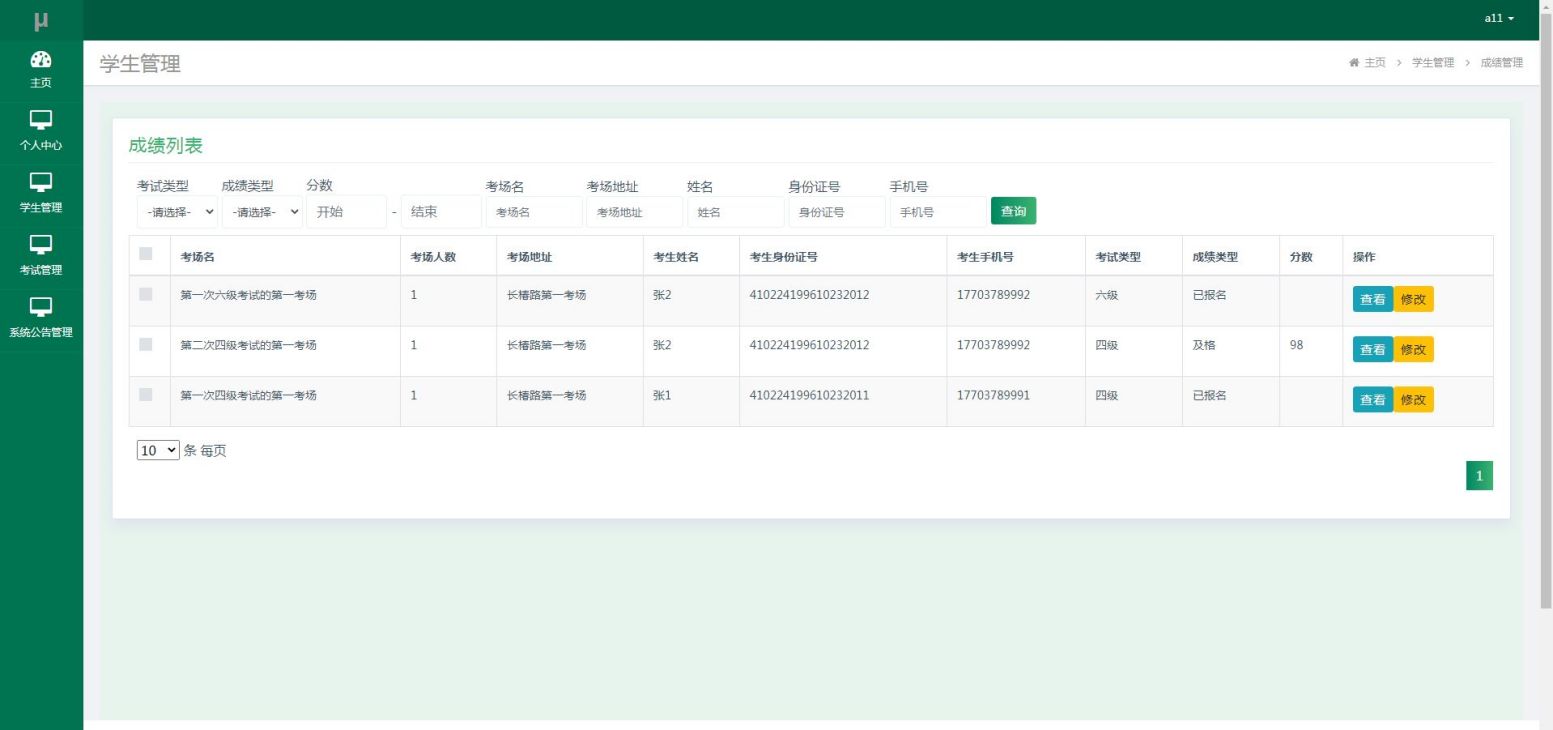Focus the 分数 开始 input field

click(346, 212)
